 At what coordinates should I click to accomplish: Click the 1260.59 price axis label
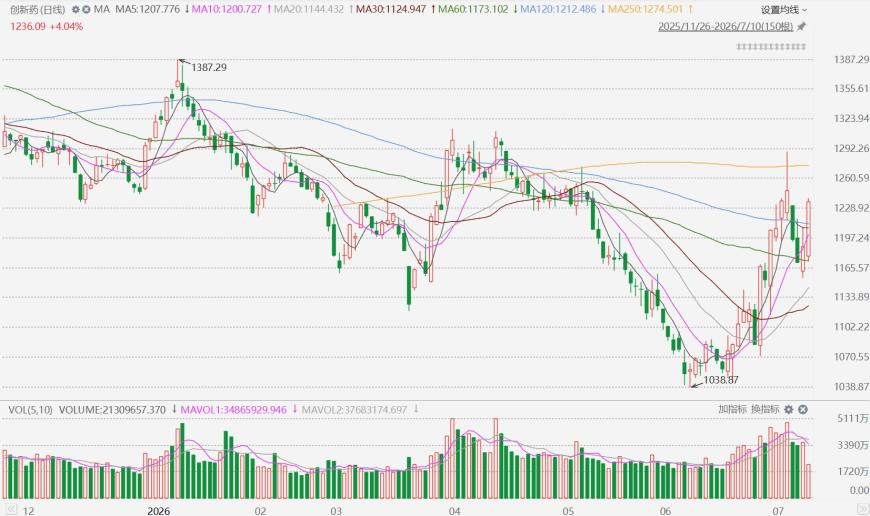(851, 178)
